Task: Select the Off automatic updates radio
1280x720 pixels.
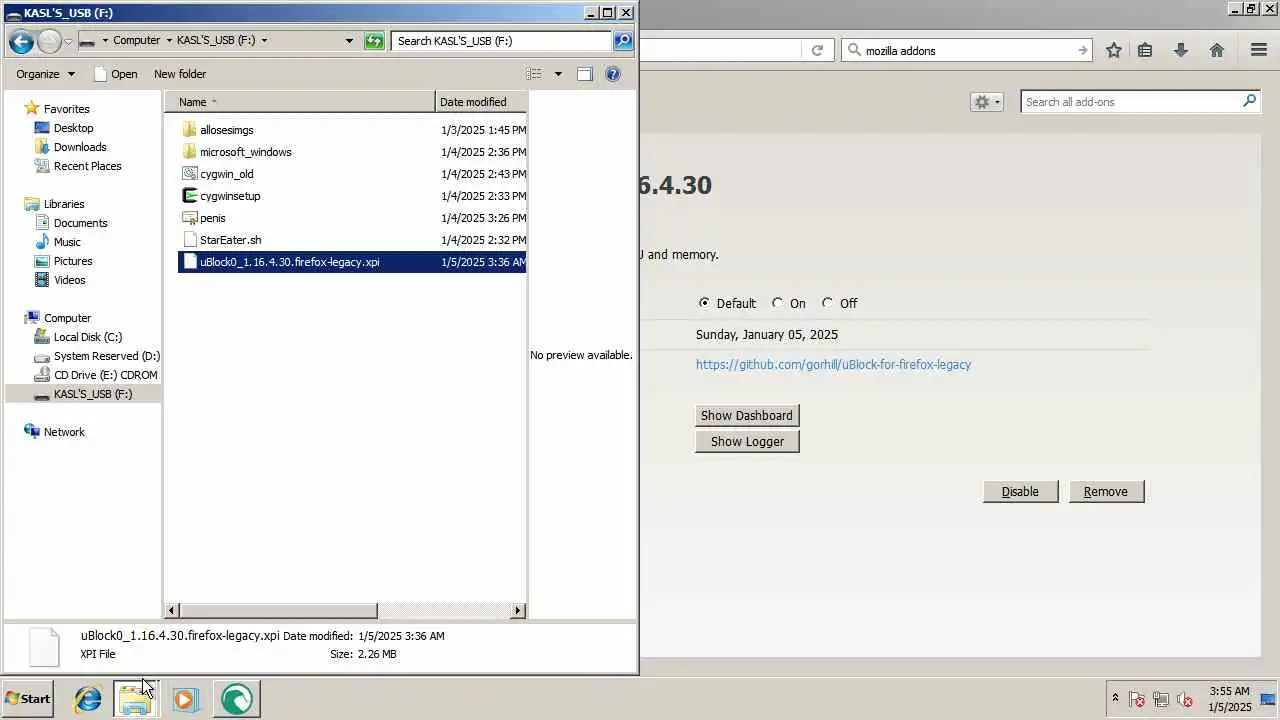Action: pos(827,303)
